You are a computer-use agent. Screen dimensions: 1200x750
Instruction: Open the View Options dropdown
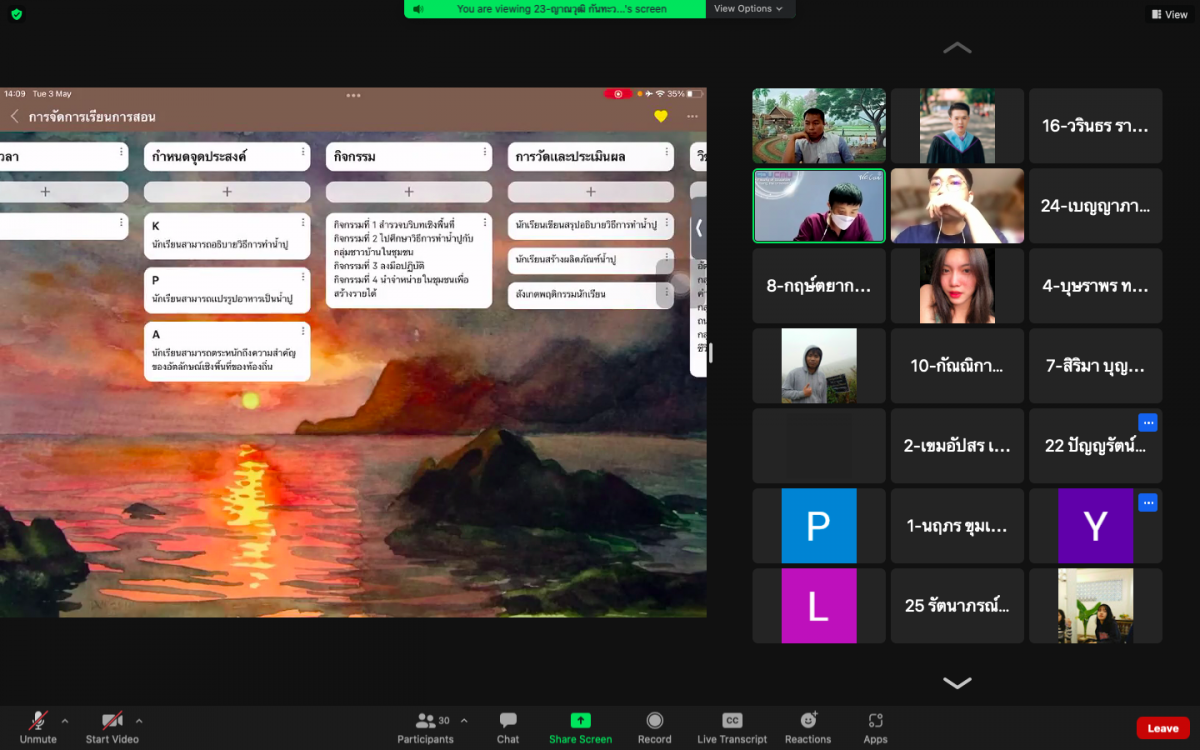pos(747,8)
